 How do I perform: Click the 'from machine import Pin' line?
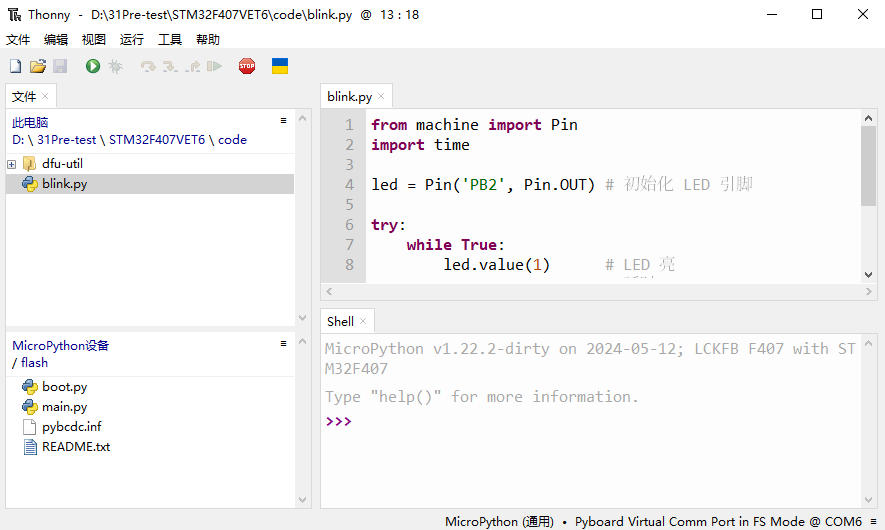coord(475,125)
